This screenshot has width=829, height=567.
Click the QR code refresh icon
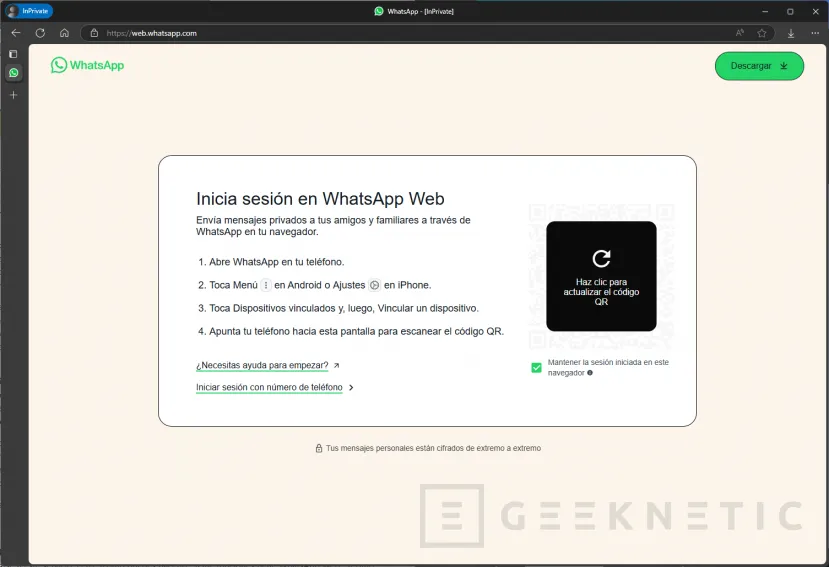pyautogui.click(x=601, y=258)
